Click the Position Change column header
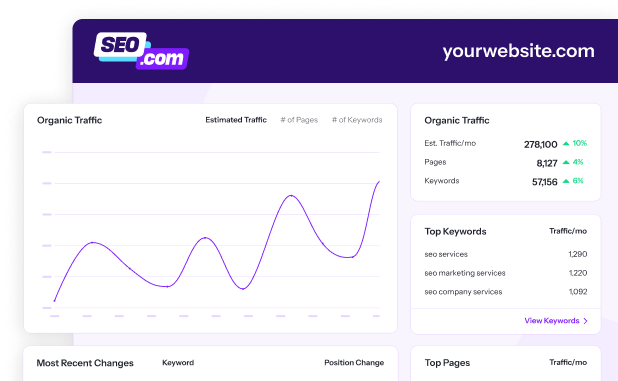618x381 pixels. click(354, 363)
